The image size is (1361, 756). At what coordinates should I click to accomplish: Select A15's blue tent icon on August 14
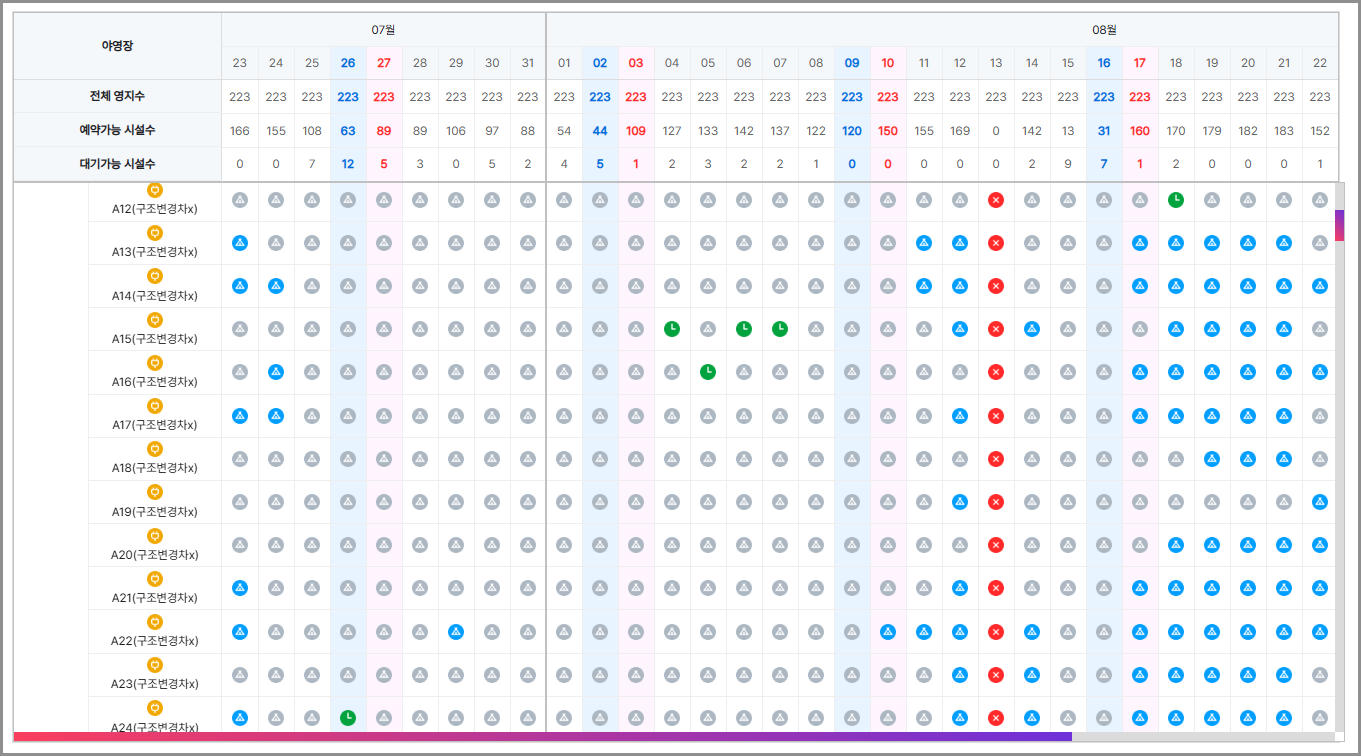(x=1032, y=329)
